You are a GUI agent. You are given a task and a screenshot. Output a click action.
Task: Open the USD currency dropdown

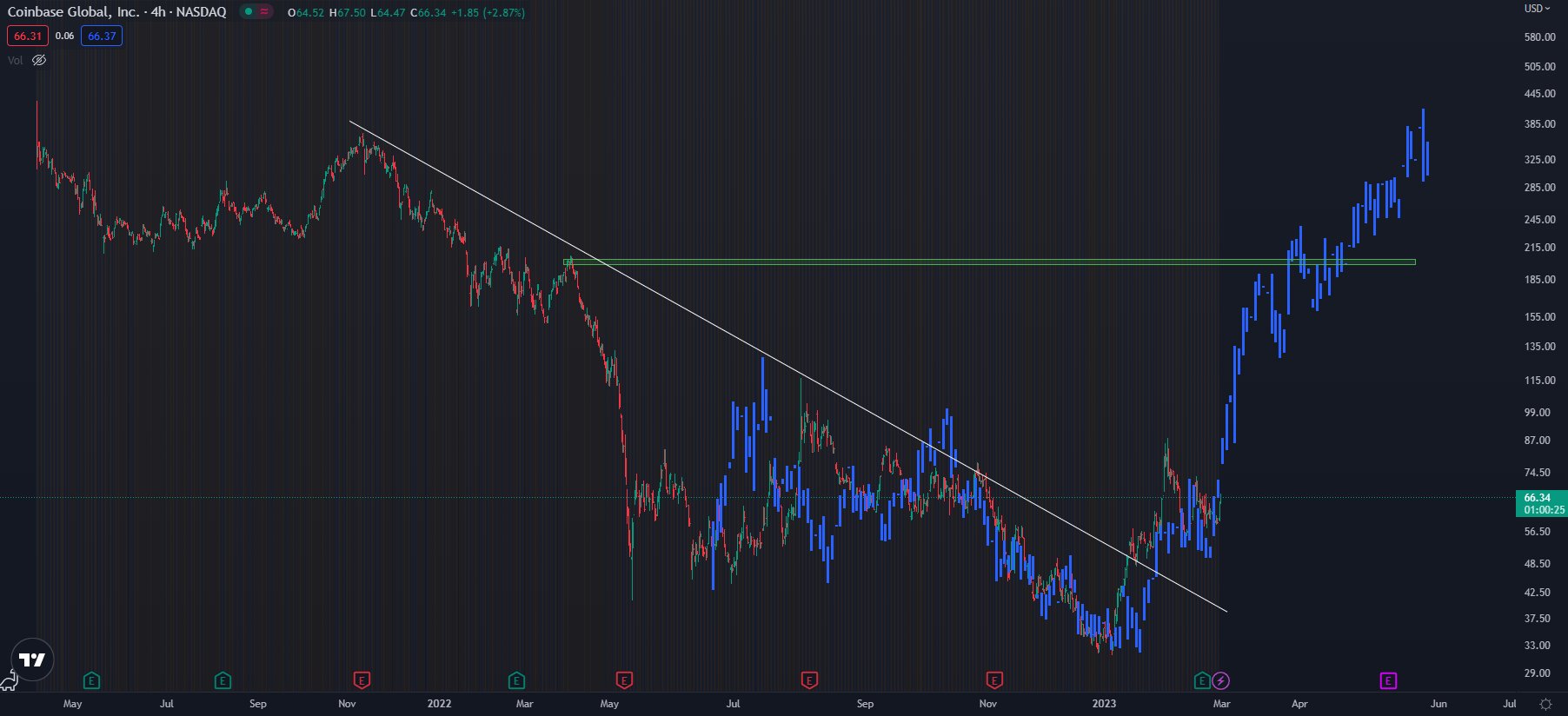click(1537, 9)
